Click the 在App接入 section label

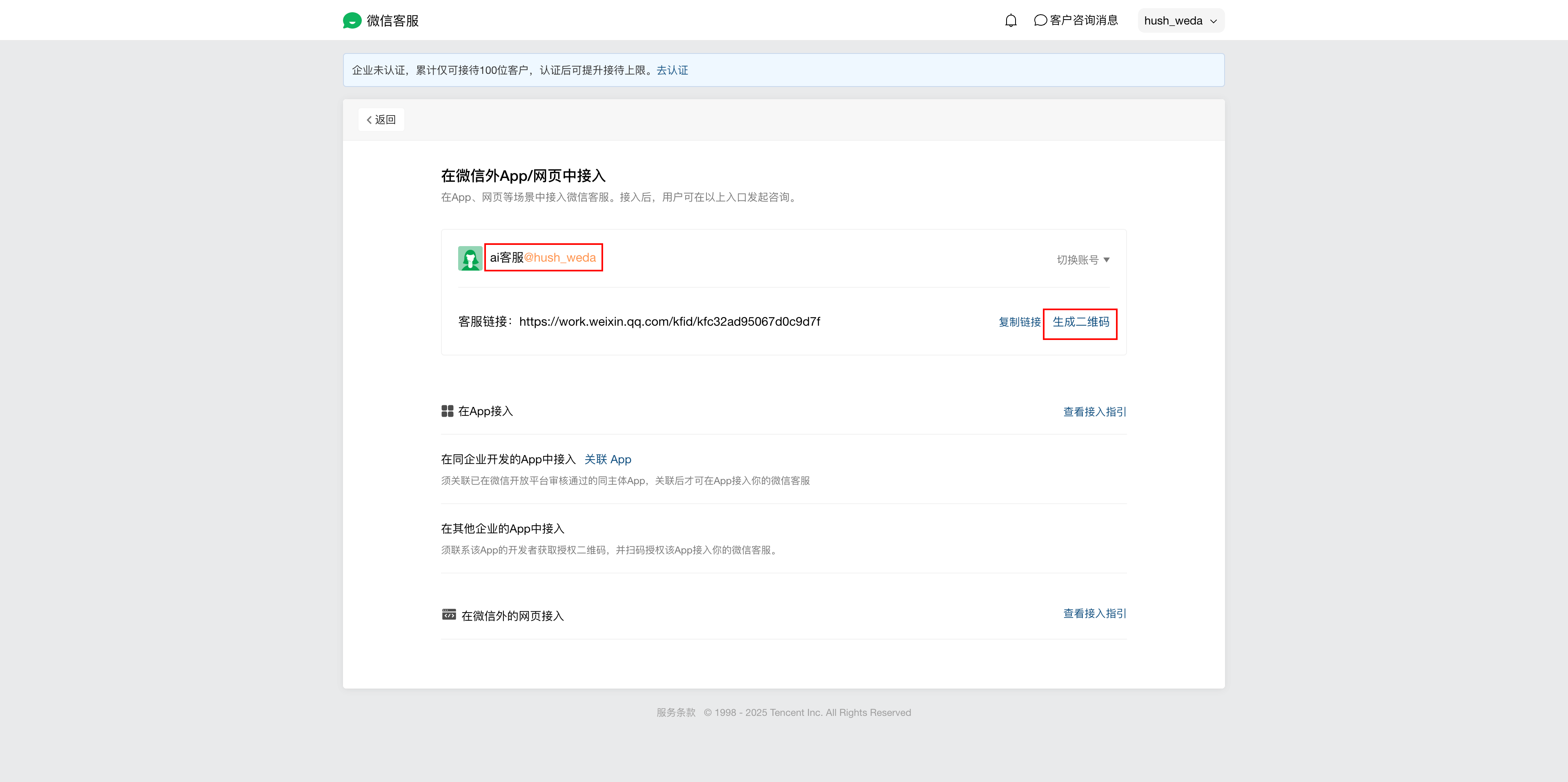(485, 411)
